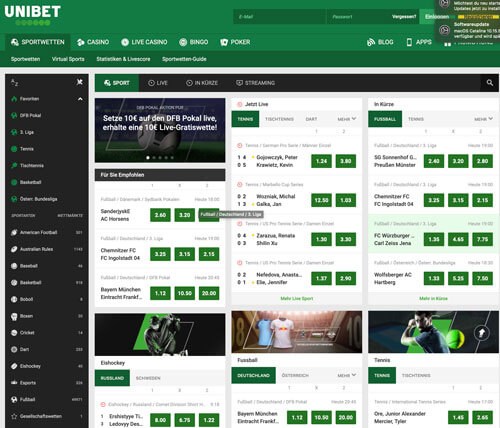500x428 pixels.
Task: Click the Fussball jerseys banner image
Action: click(x=297, y=332)
